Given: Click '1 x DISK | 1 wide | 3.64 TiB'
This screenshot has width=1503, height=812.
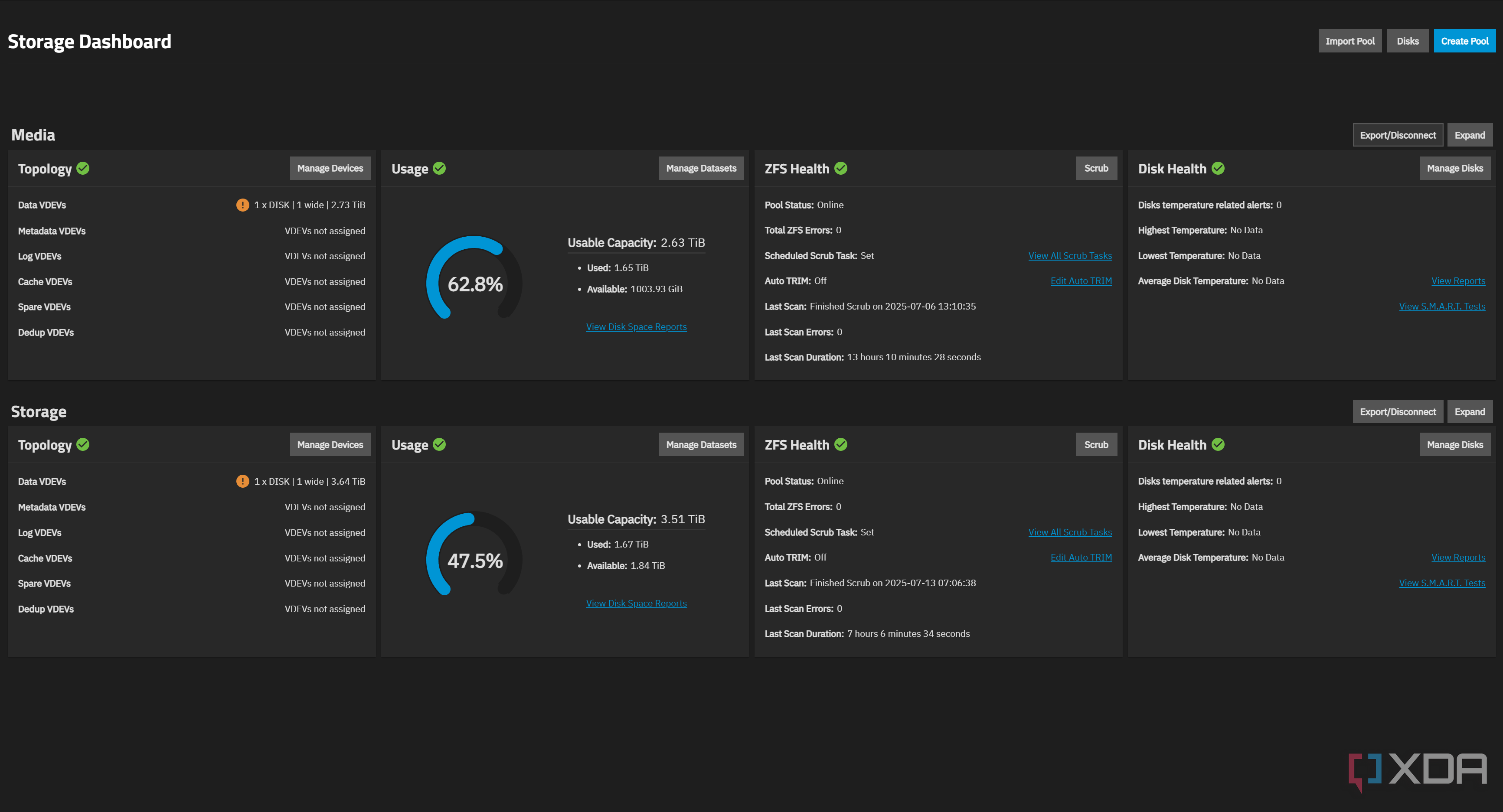Looking at the screenshot, I should (x=310, y=481).
